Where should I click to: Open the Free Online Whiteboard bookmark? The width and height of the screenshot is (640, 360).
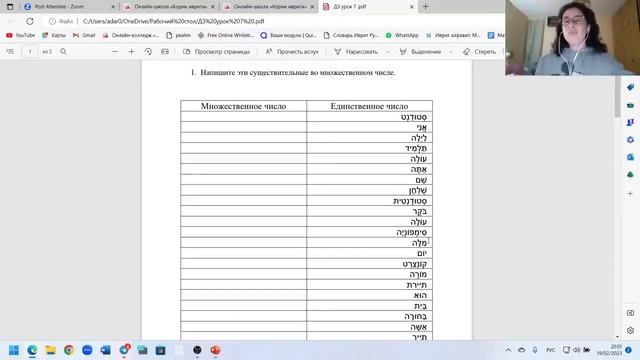[x=226, y=36]
